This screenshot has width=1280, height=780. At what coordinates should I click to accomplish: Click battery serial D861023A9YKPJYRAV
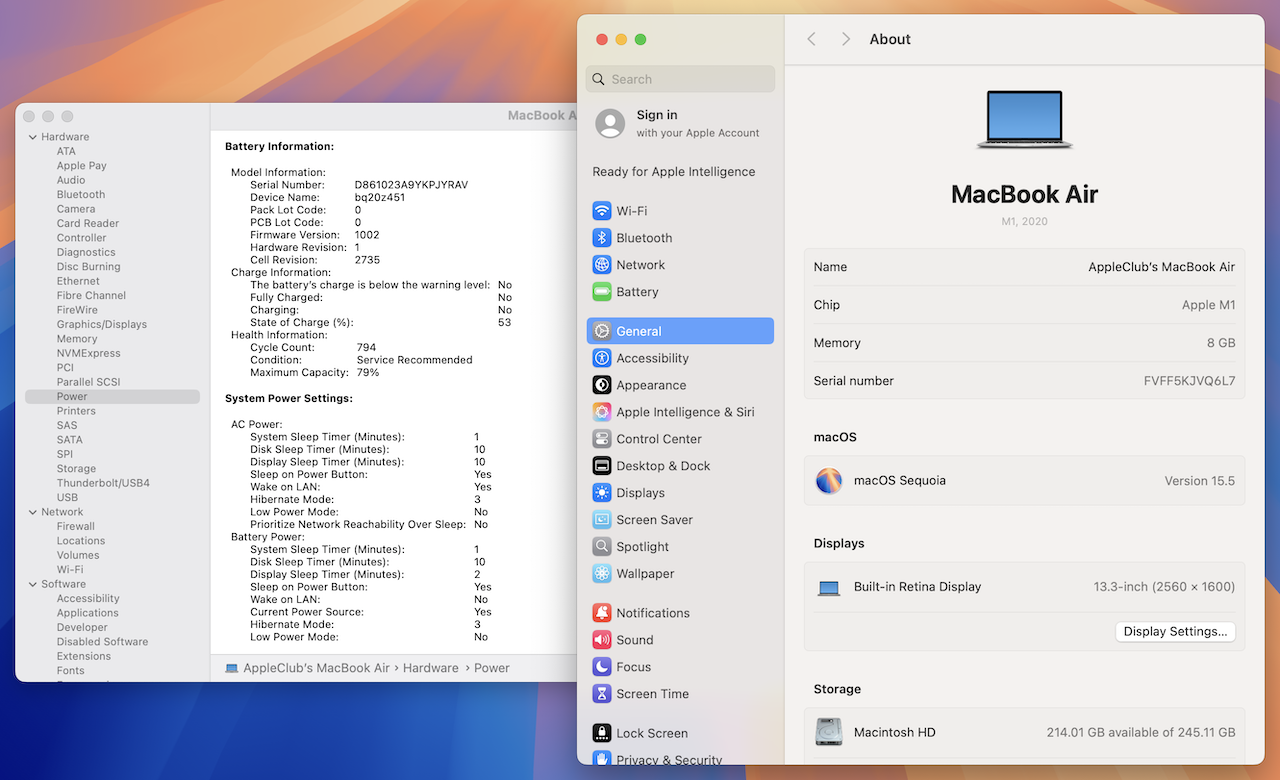click(x=411, y=185)
